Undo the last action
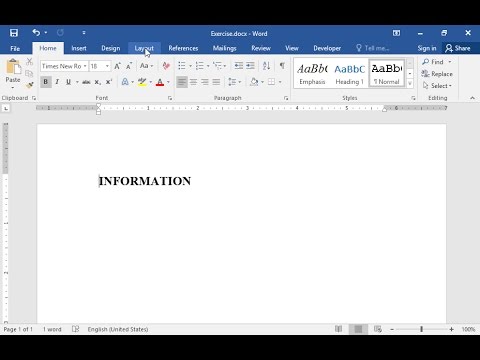 pyautogui.click(x=36, y=32)
